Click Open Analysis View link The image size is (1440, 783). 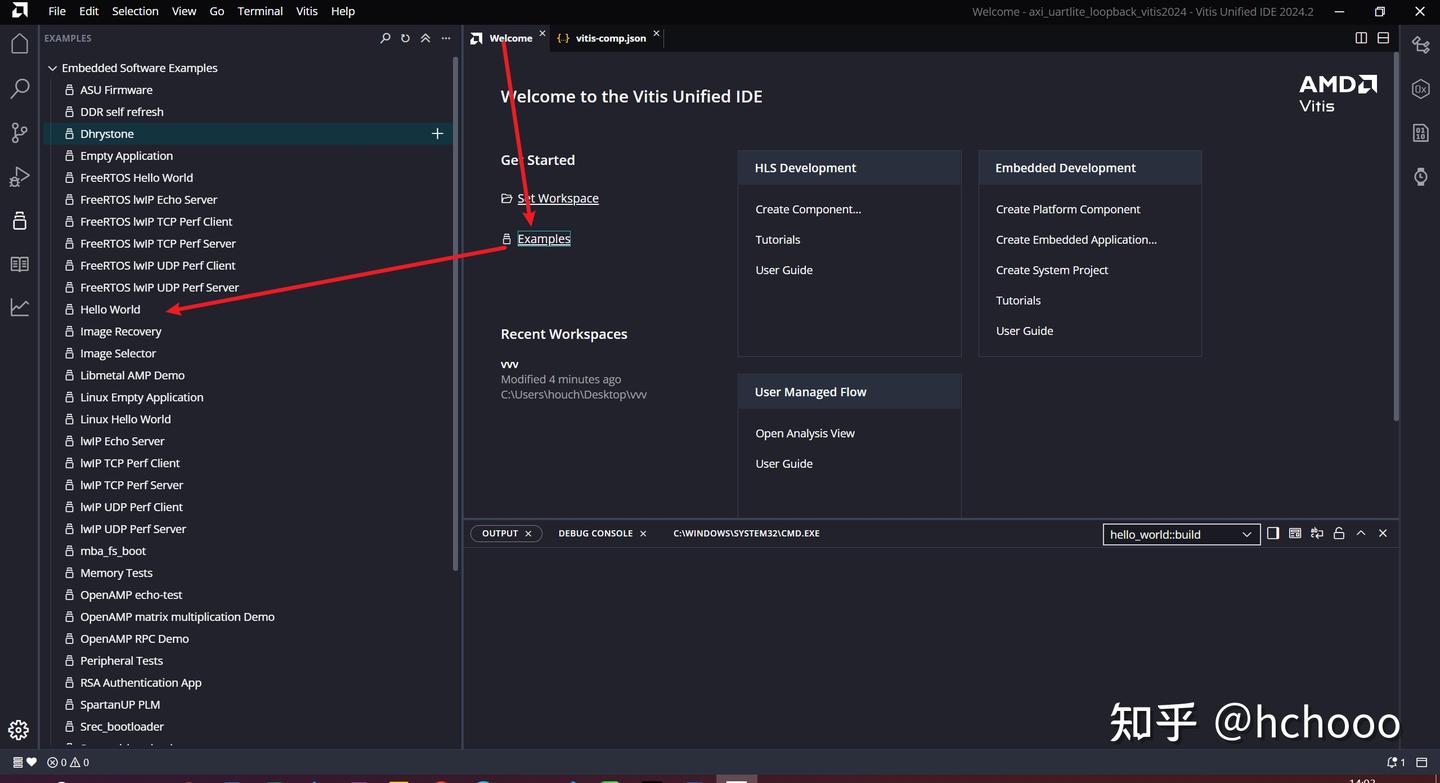pos(805,433)
